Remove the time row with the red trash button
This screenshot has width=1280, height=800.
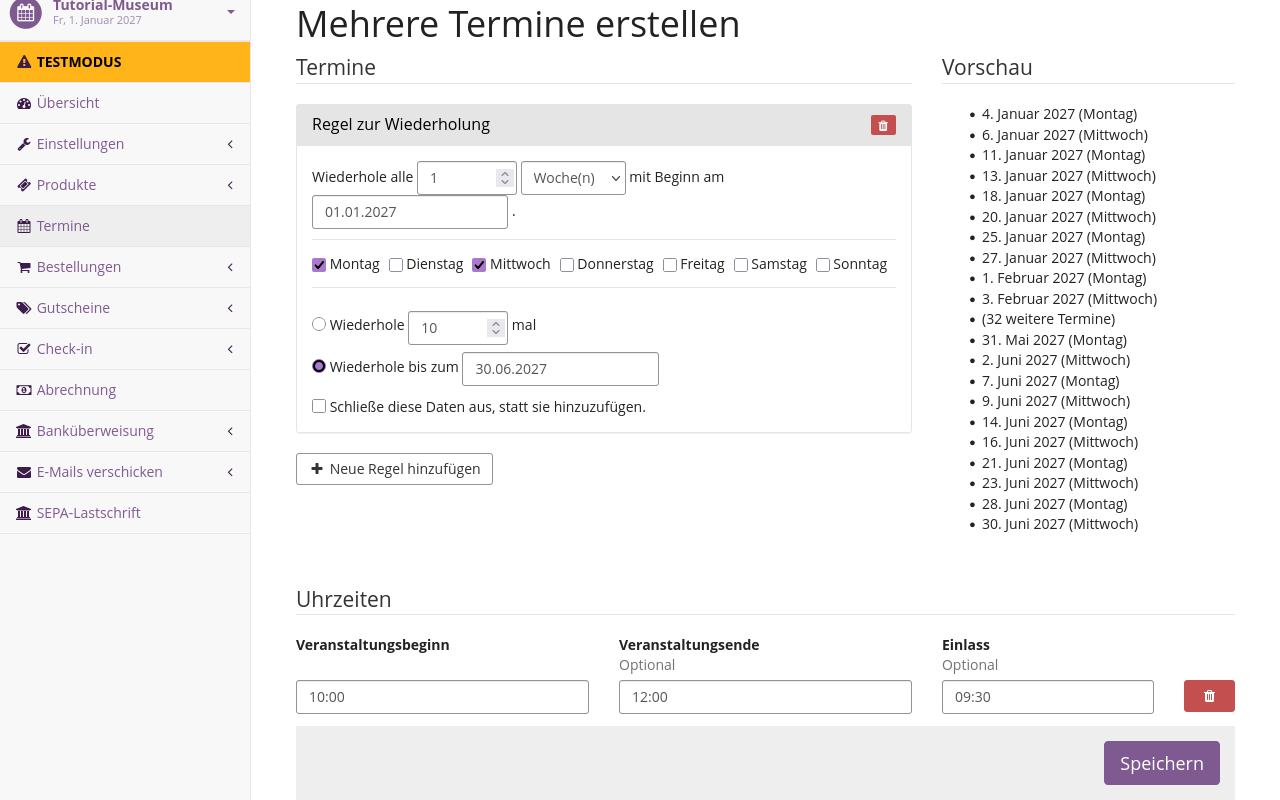1209,696
